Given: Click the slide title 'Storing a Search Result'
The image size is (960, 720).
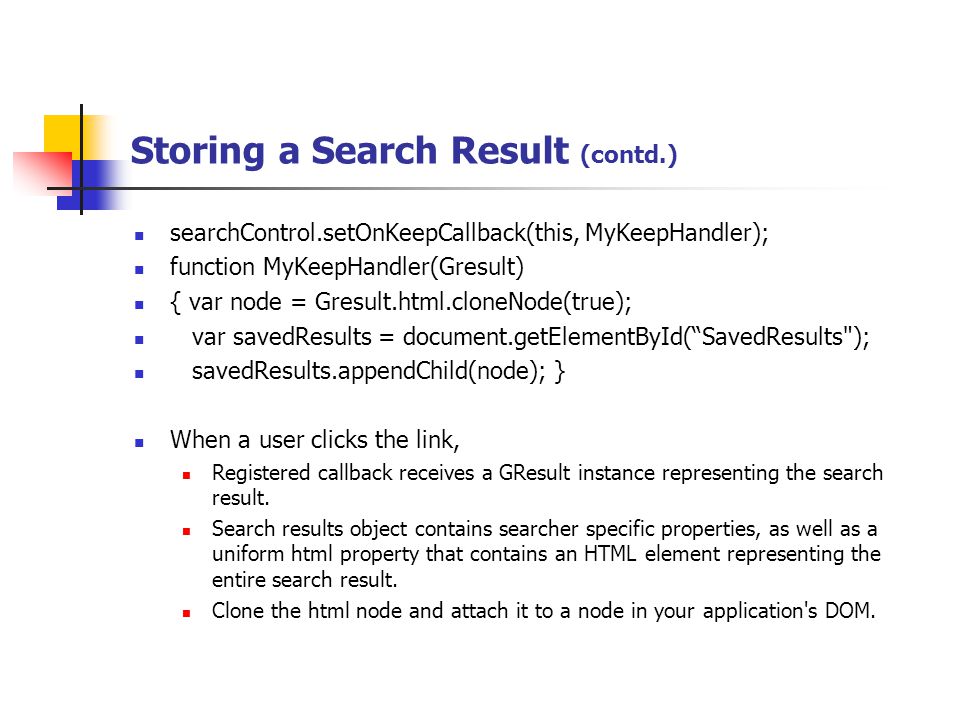Looking at the screenshot, I should coord(350,151).
